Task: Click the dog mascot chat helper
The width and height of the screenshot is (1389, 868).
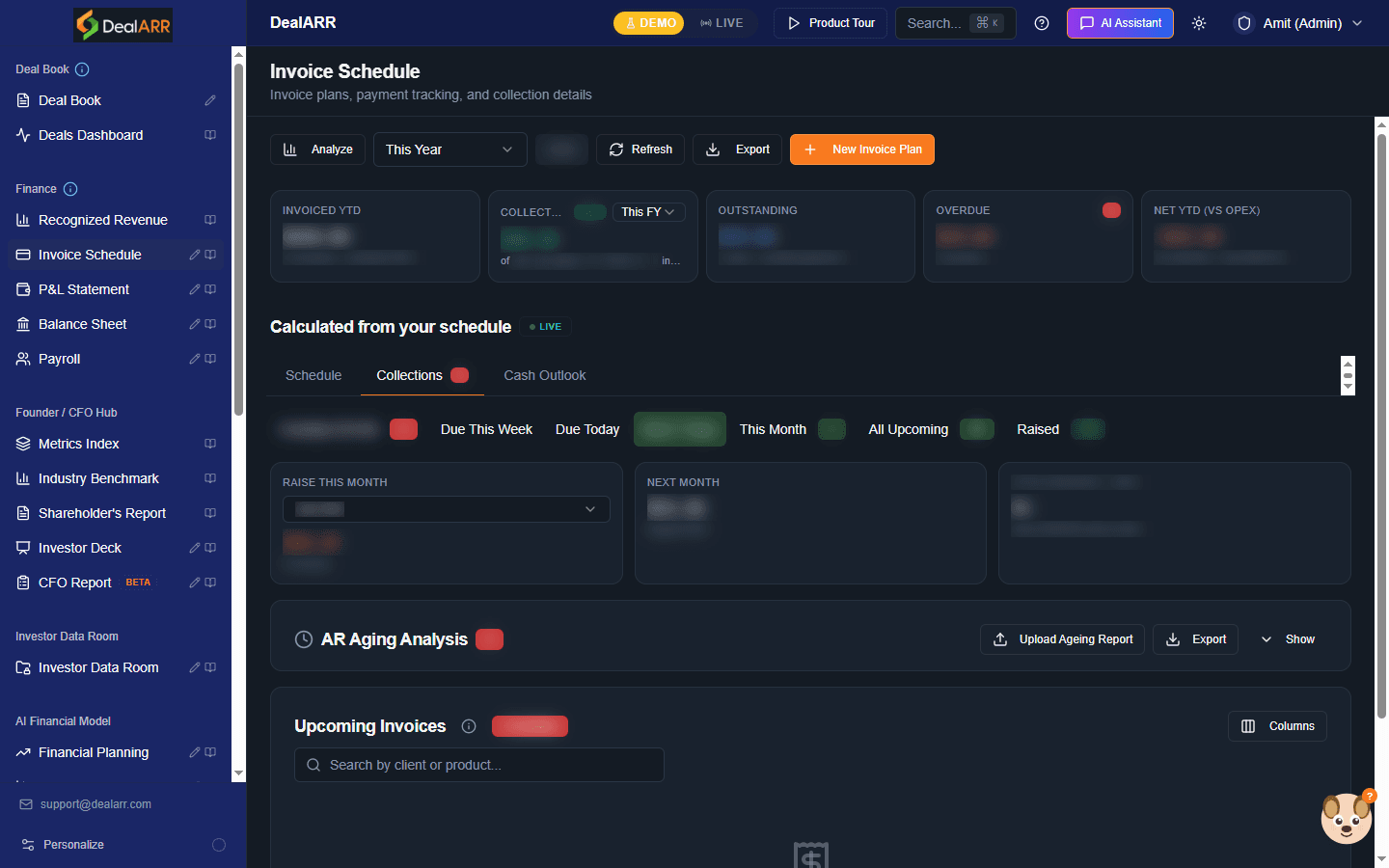Action: point(1347,818)
